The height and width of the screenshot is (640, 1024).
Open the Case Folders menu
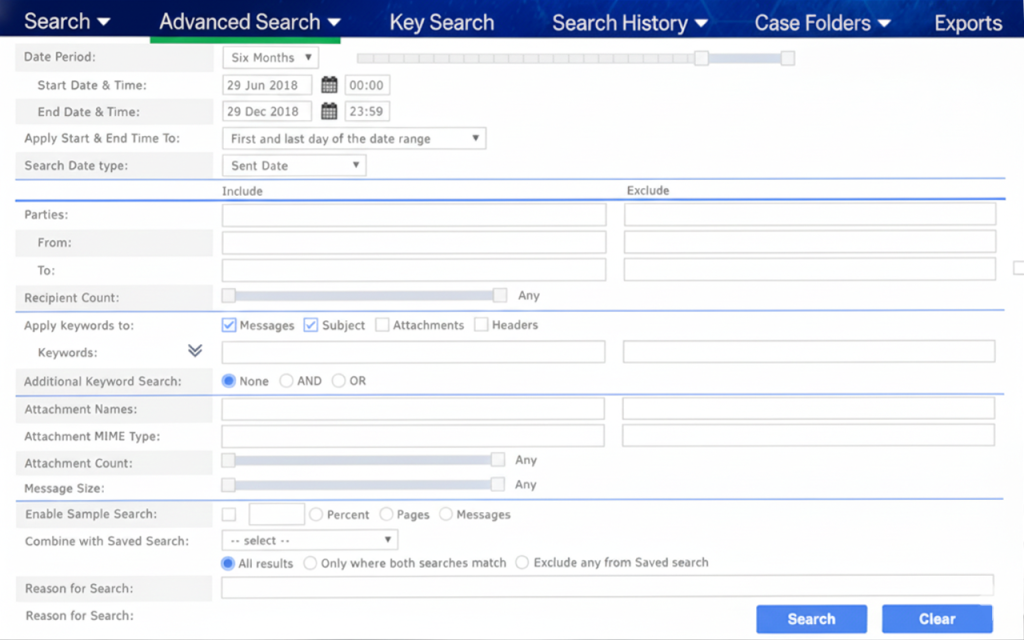pyautogui.click(x=823, y=22)
